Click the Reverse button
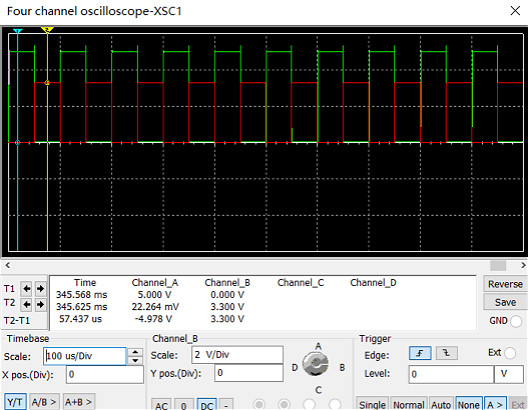Image resolution: width=528 pixels, height=410 pixels. coord(505,284)
